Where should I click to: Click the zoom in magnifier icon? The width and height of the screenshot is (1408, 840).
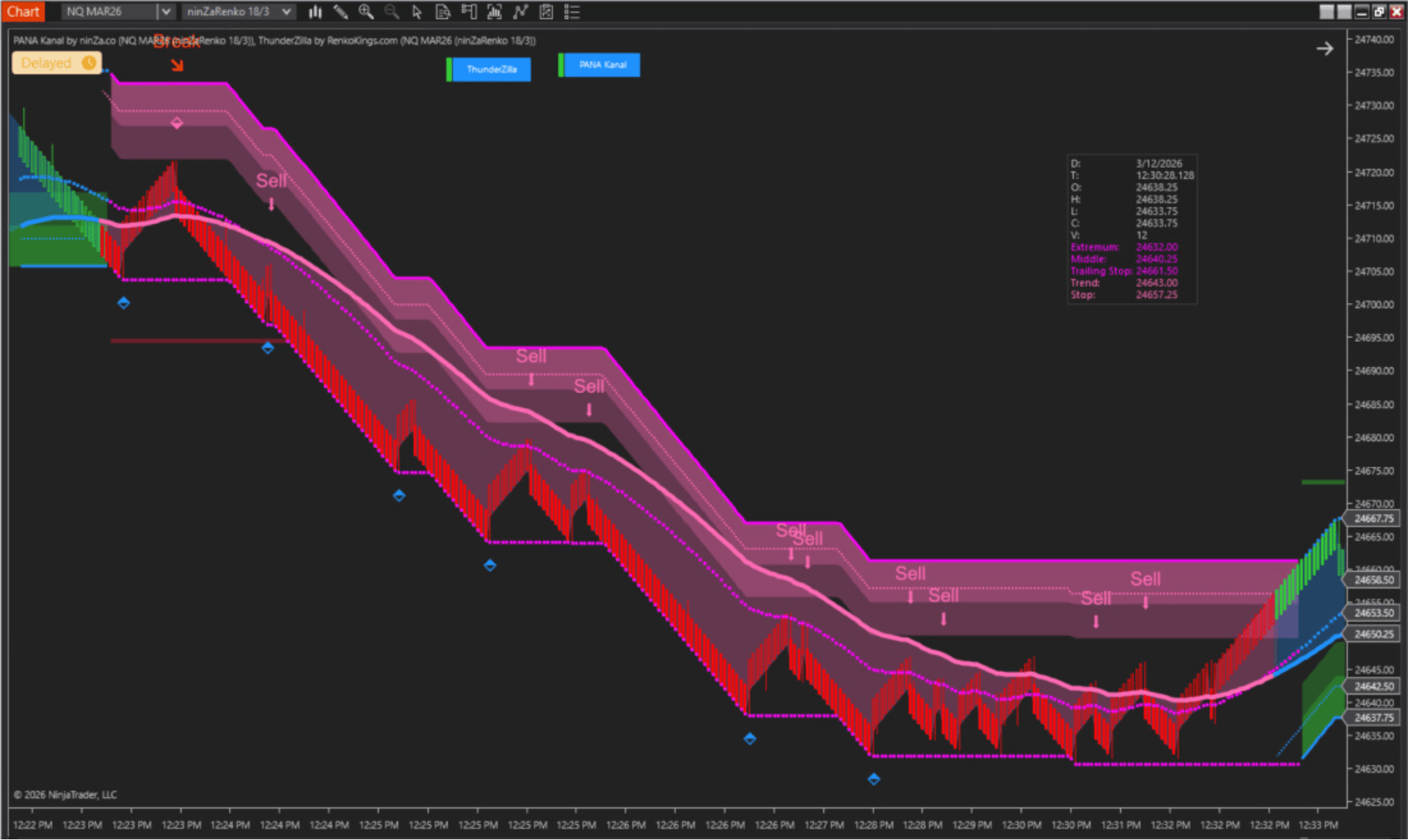tap(365, 12)
